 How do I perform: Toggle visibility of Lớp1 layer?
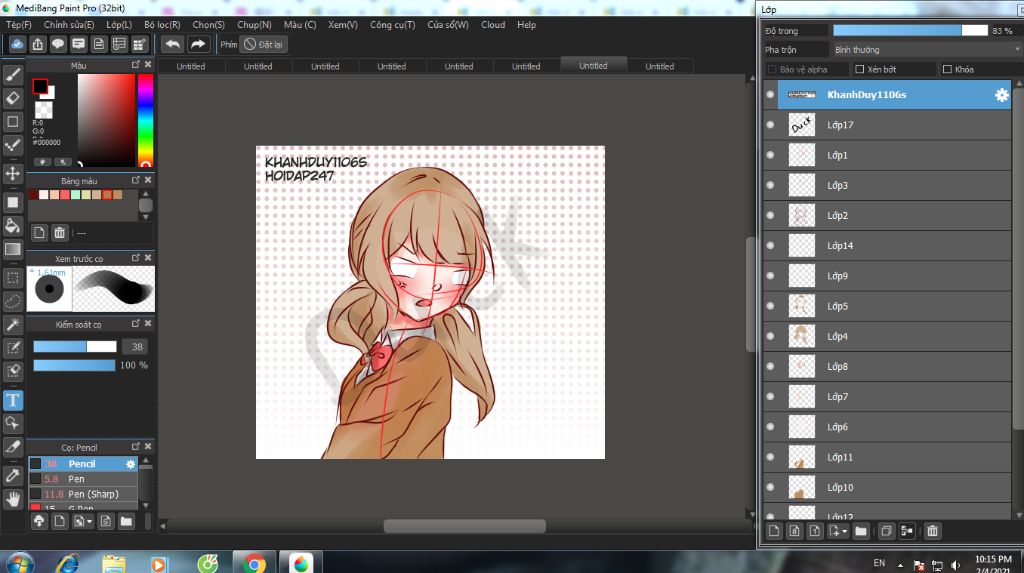(x=771, y=155)
